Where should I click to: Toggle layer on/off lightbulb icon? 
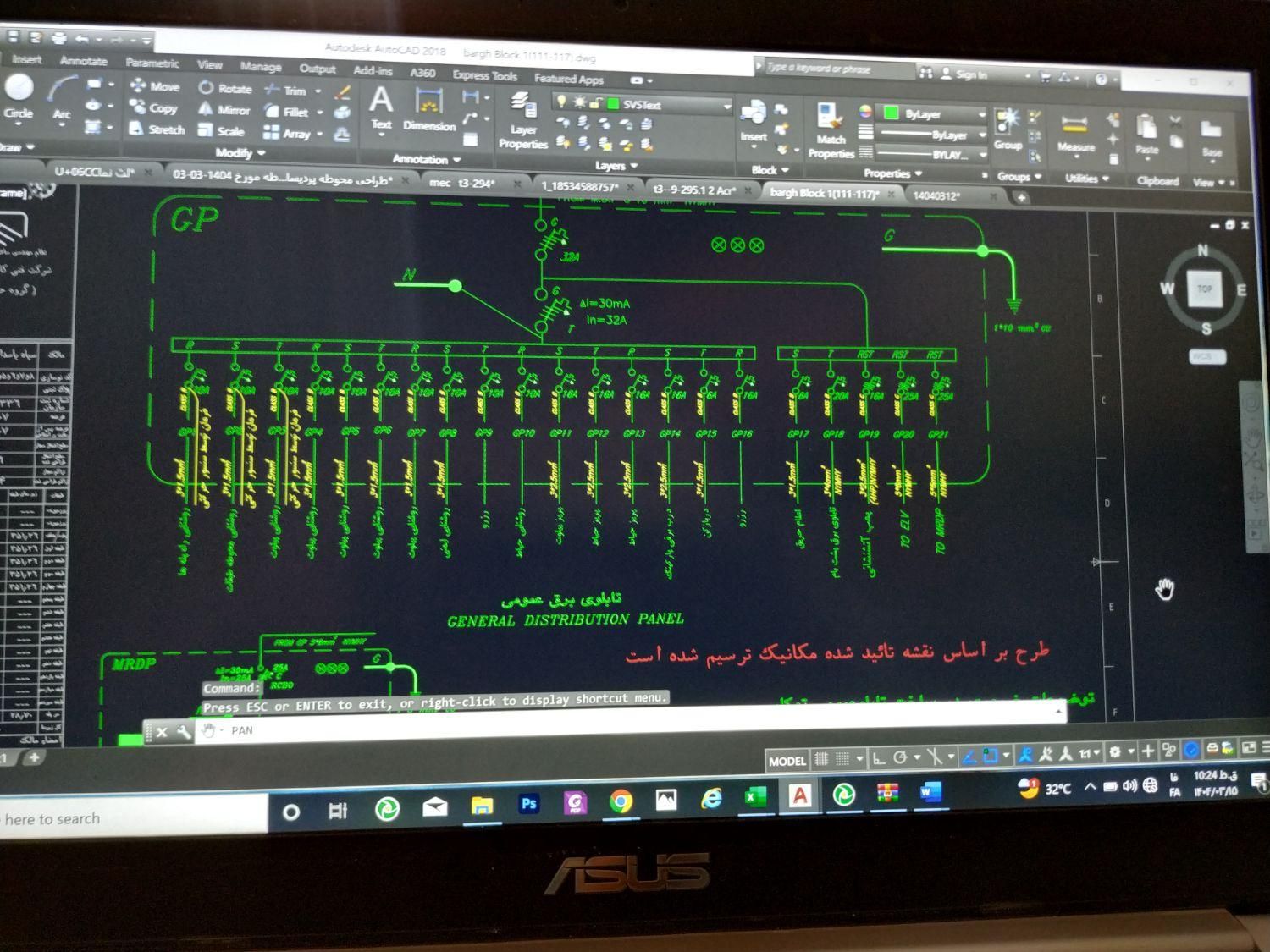pos(560,102)
